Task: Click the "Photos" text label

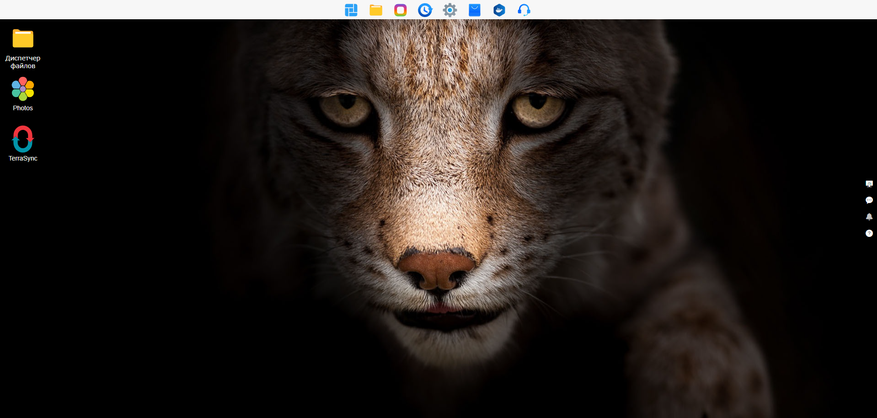Action: pyautogui.click(x=23, y=108)
